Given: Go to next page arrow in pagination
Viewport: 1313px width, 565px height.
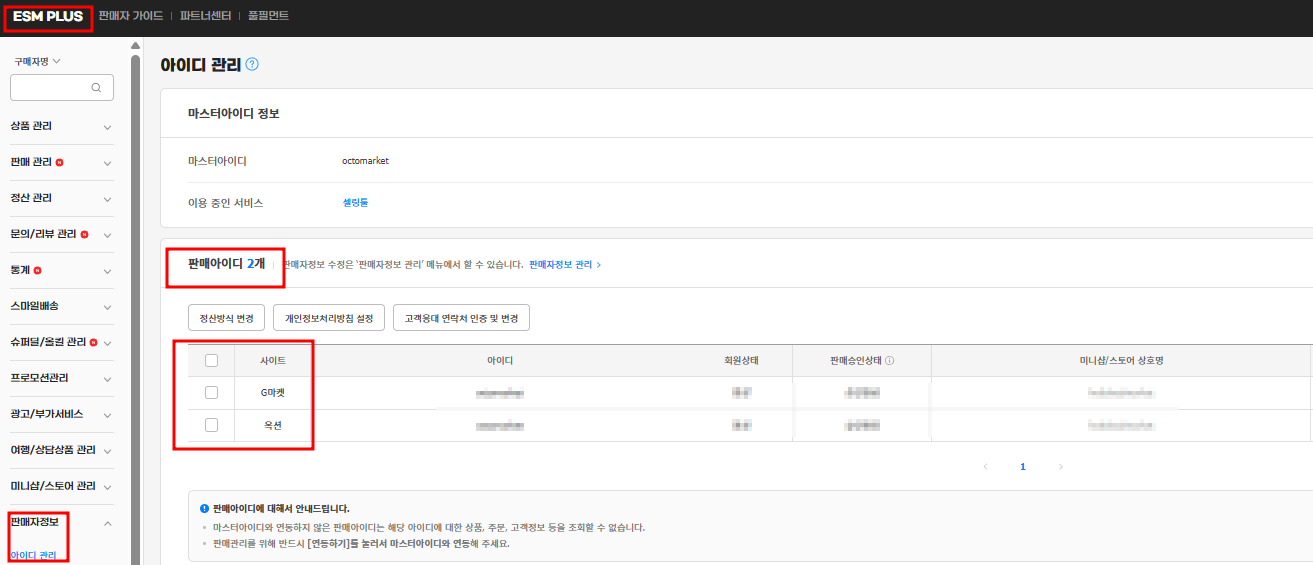Looking at the screenshot, I should [x=1061, y=467].
